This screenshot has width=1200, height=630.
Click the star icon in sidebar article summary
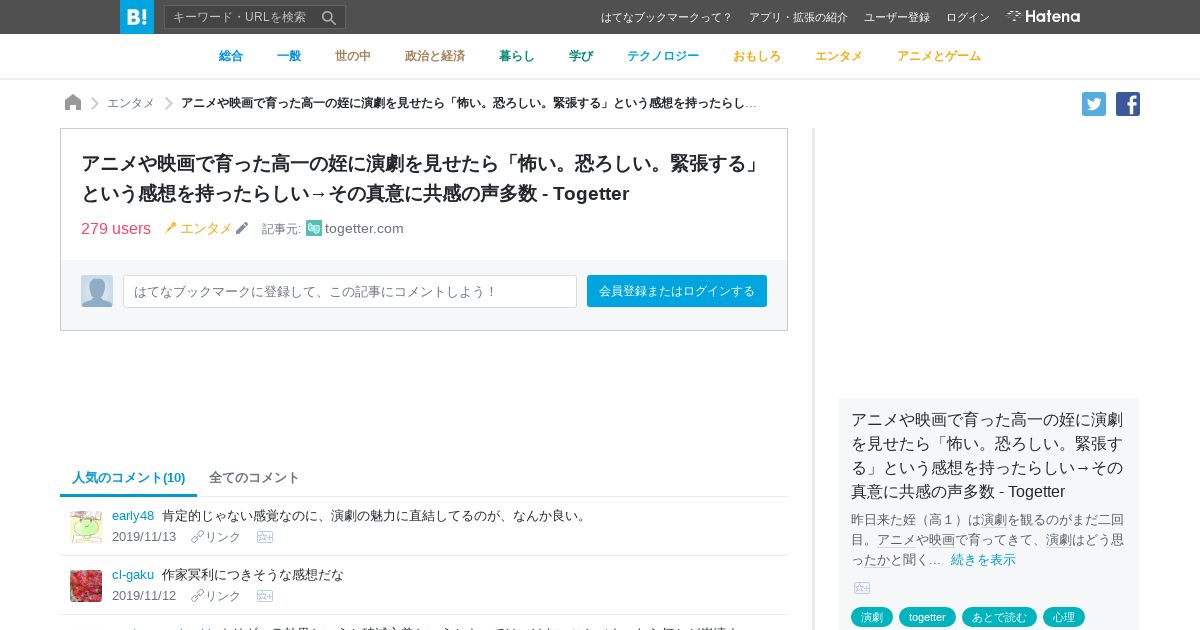pyautogui.click(x=862, y=588)
